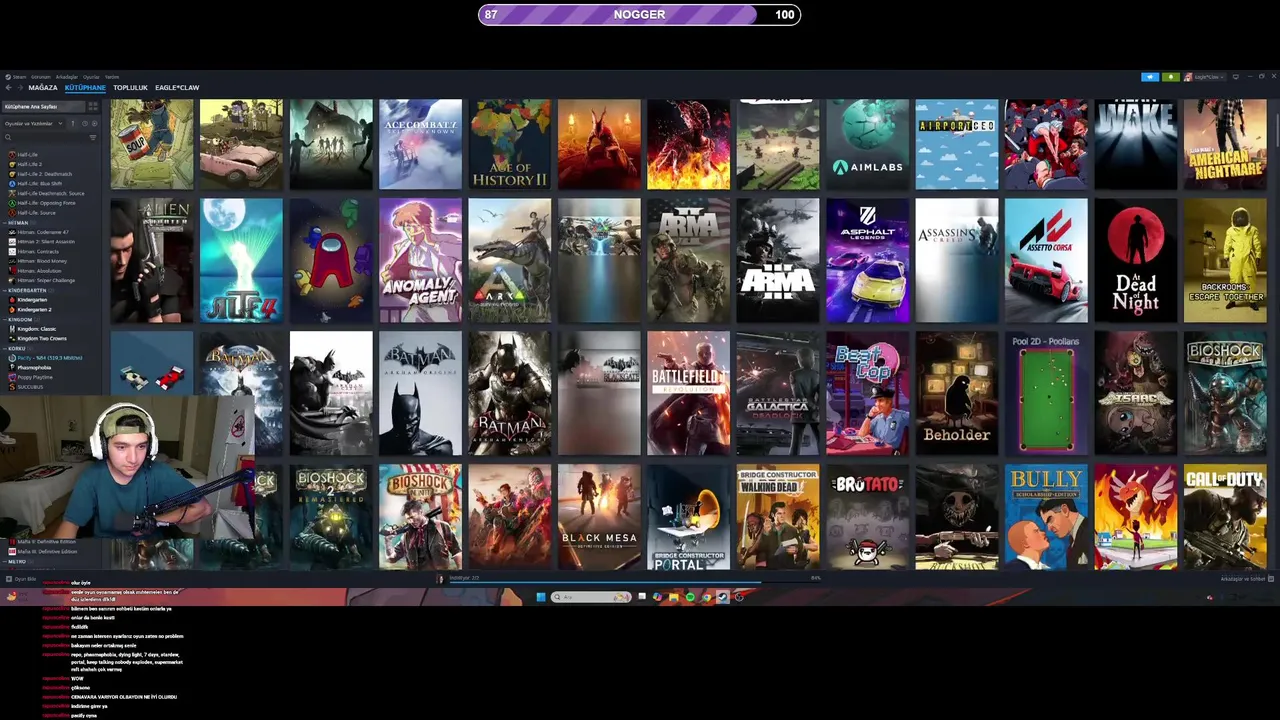Select Hitman: Codename 47 in list

(40, 232)
